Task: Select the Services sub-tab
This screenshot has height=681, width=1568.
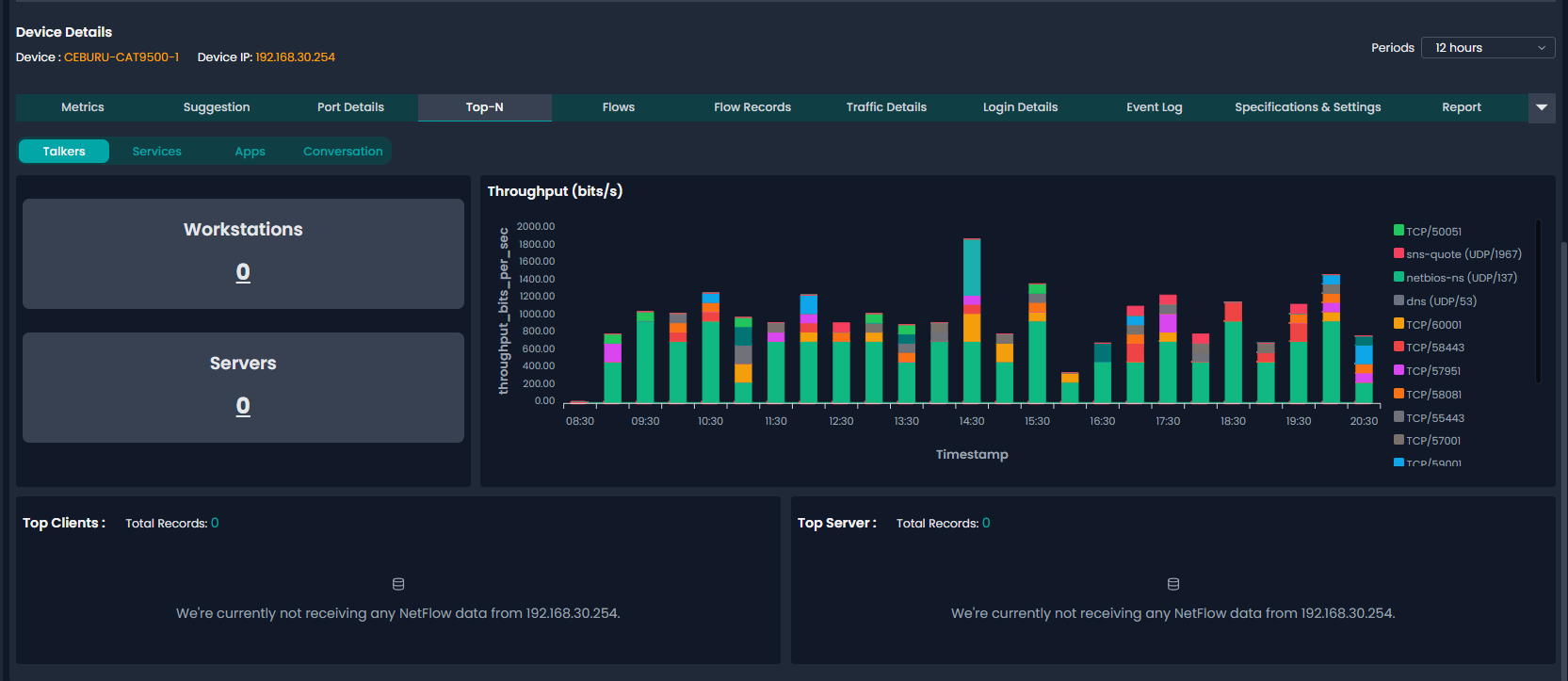Action: pyautogui.click(x=156, y=152)
